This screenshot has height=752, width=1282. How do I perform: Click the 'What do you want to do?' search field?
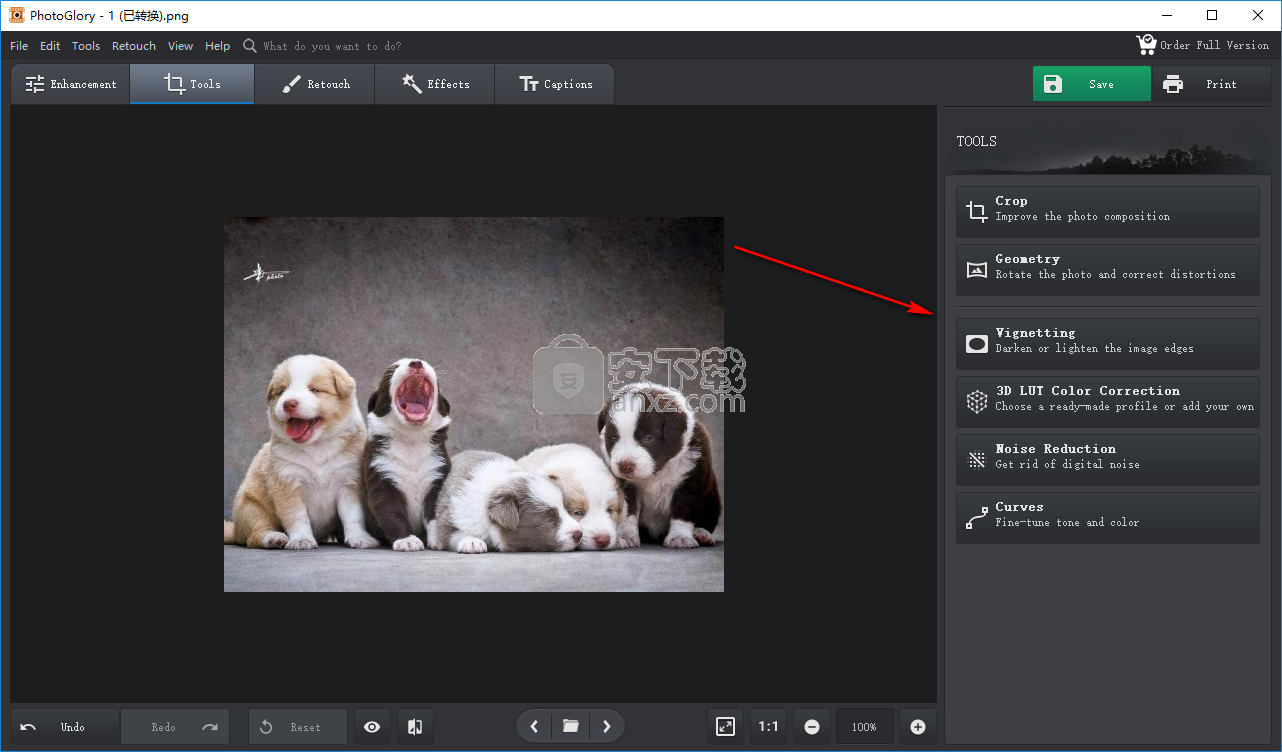tap(332, 46)
